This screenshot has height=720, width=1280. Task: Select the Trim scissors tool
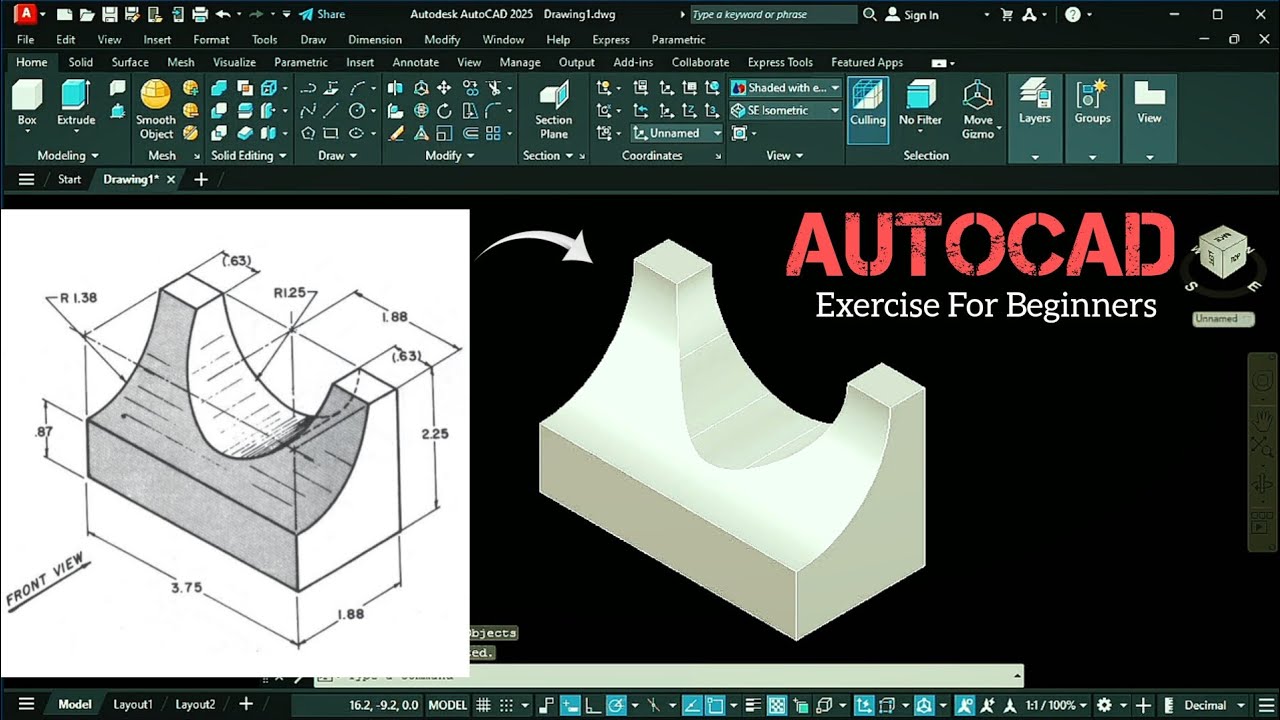(493, 88)
